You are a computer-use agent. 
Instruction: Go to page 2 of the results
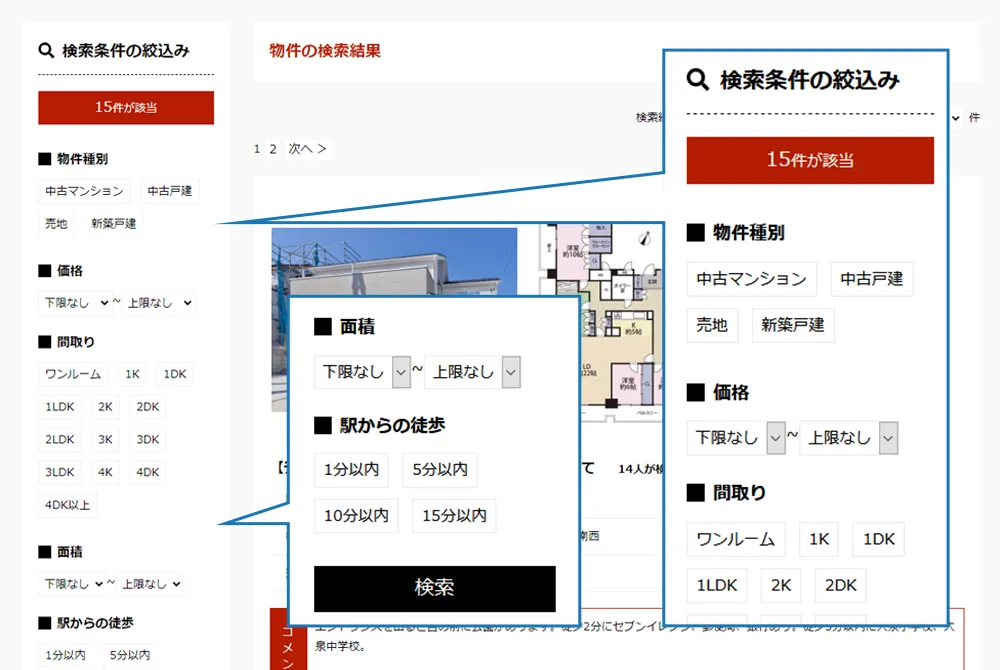[272, 149]
